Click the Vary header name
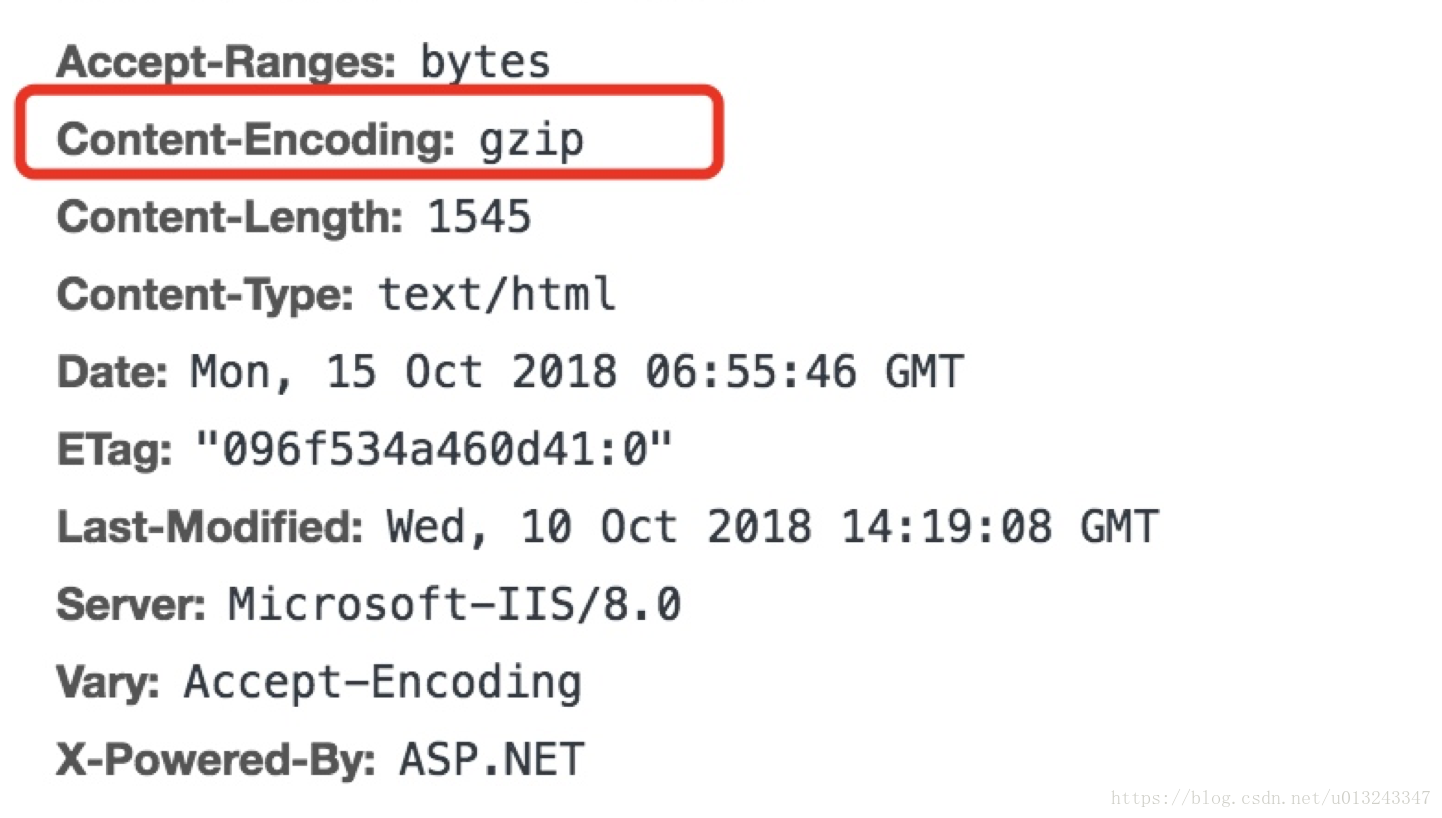 click(108, 683)
